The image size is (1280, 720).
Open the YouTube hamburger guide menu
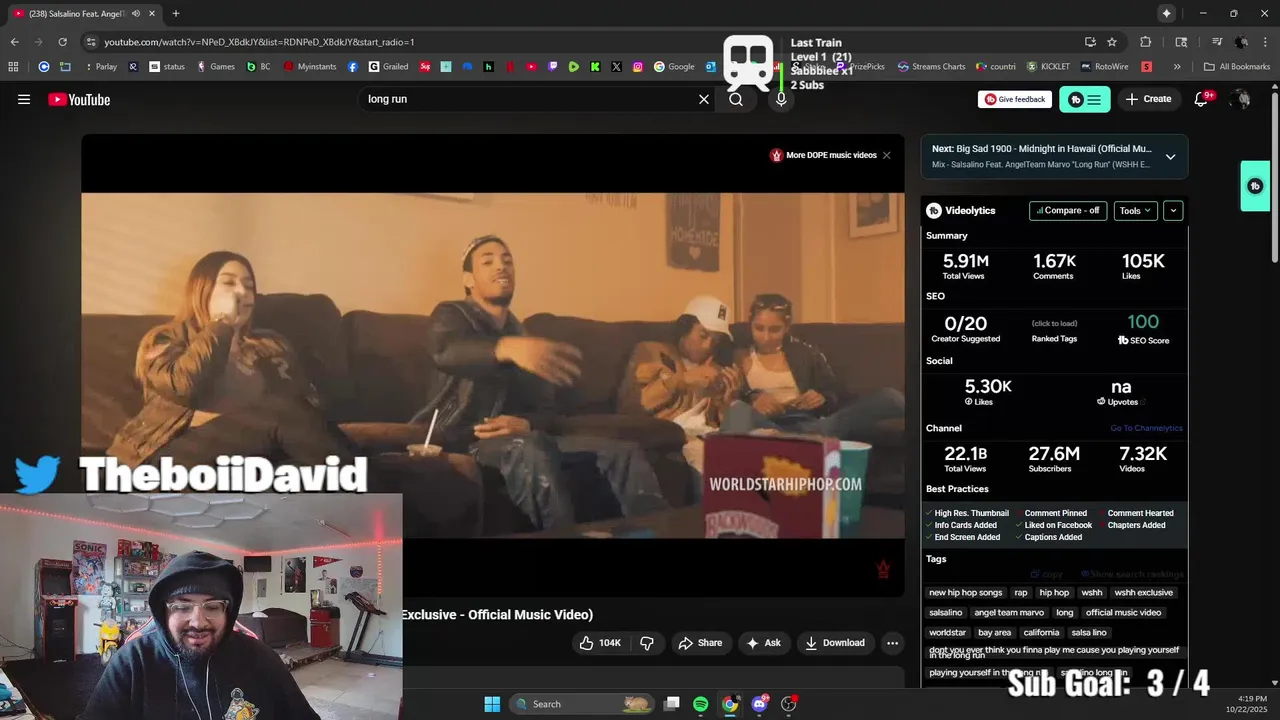pos(24,99)
